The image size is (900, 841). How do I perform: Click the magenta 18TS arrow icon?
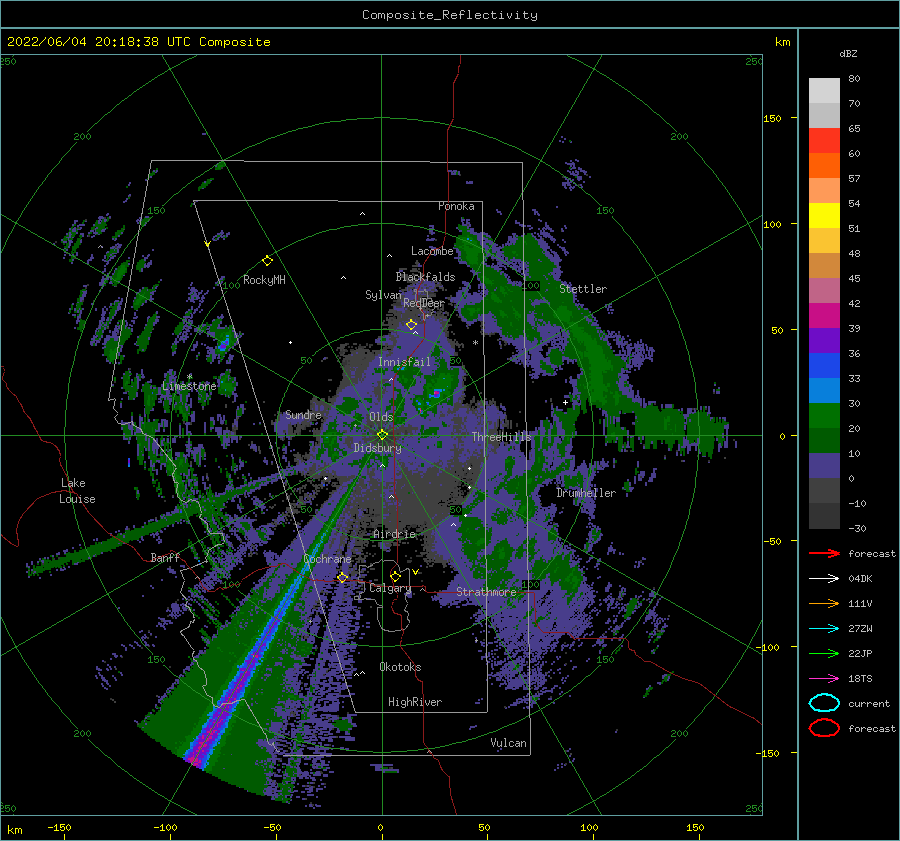pyautogui.click(x=824, y=679)
